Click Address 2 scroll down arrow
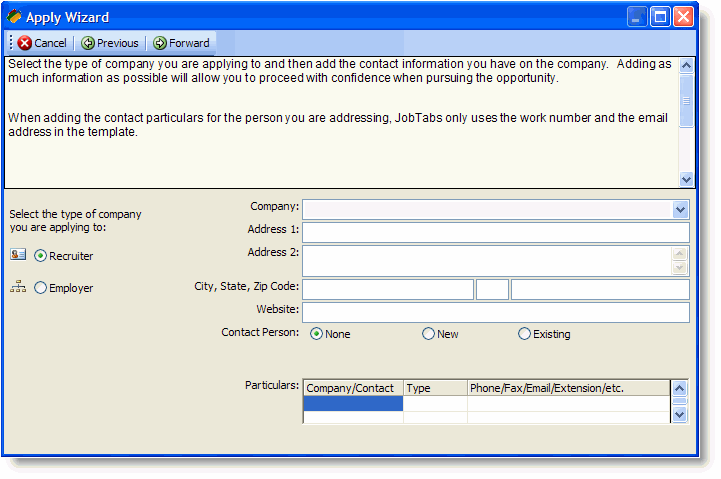 point(680,268)
